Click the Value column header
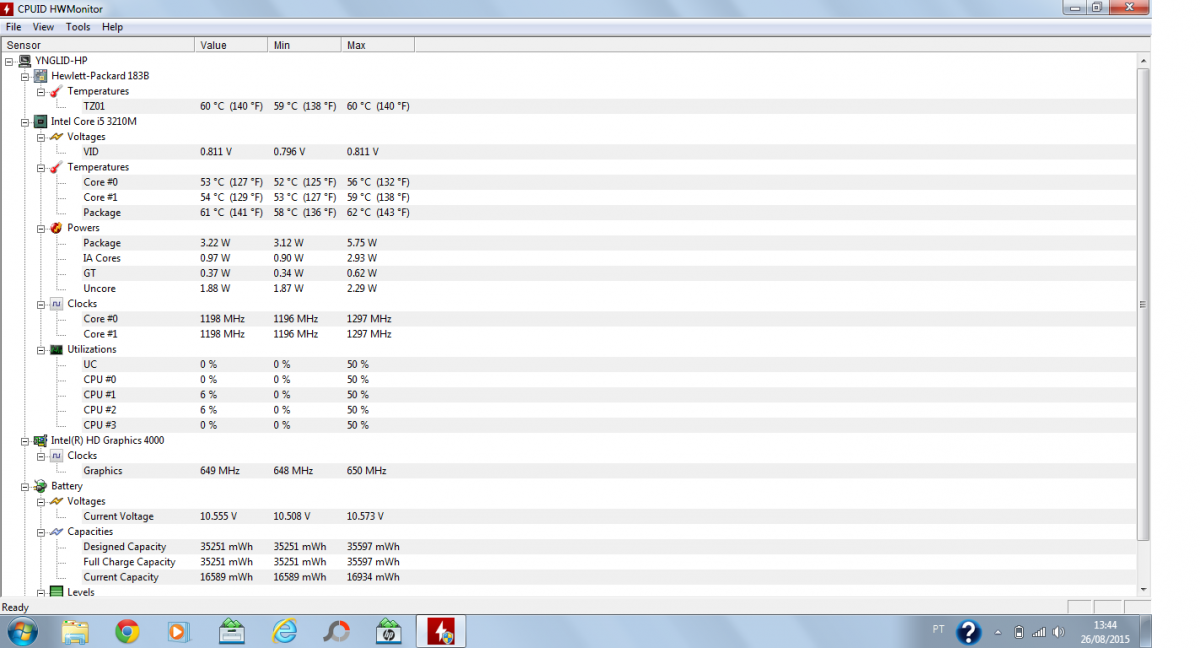Screen dimensions: 1200x648 pyautogui.click(x=231, y=45)
